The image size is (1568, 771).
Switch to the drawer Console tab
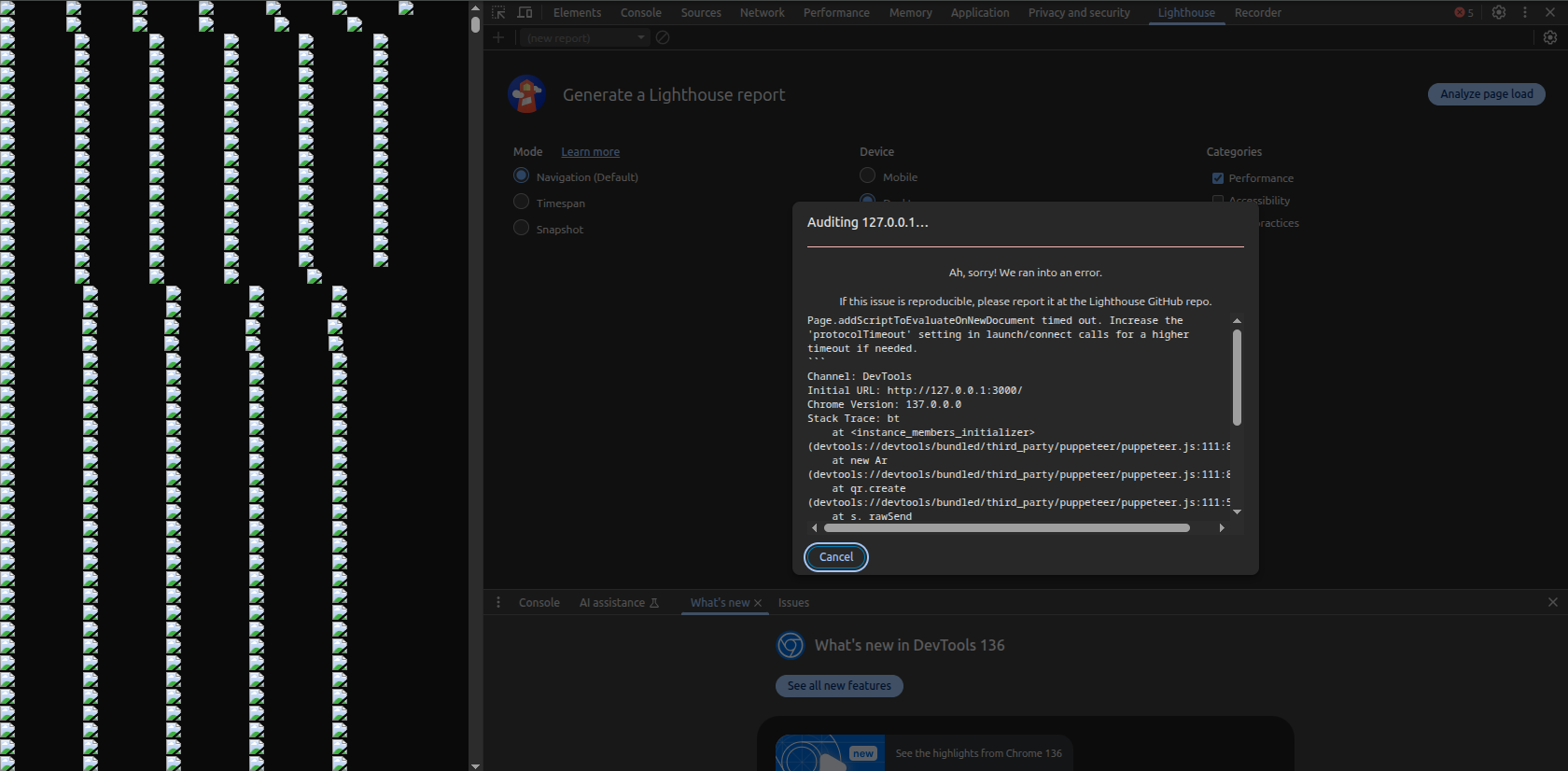(539, 602)
